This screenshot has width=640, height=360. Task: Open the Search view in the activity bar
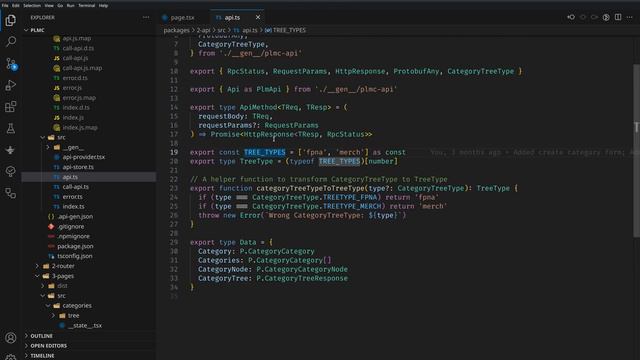point(11,41)
